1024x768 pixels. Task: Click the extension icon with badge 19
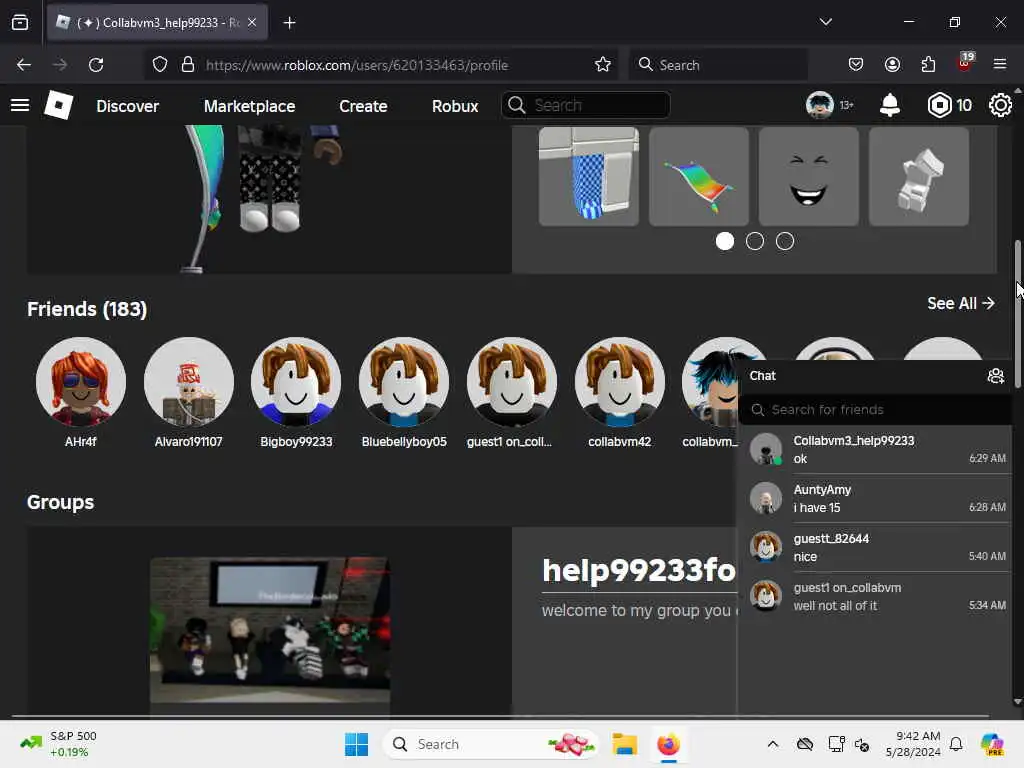(x=965, y=63)
